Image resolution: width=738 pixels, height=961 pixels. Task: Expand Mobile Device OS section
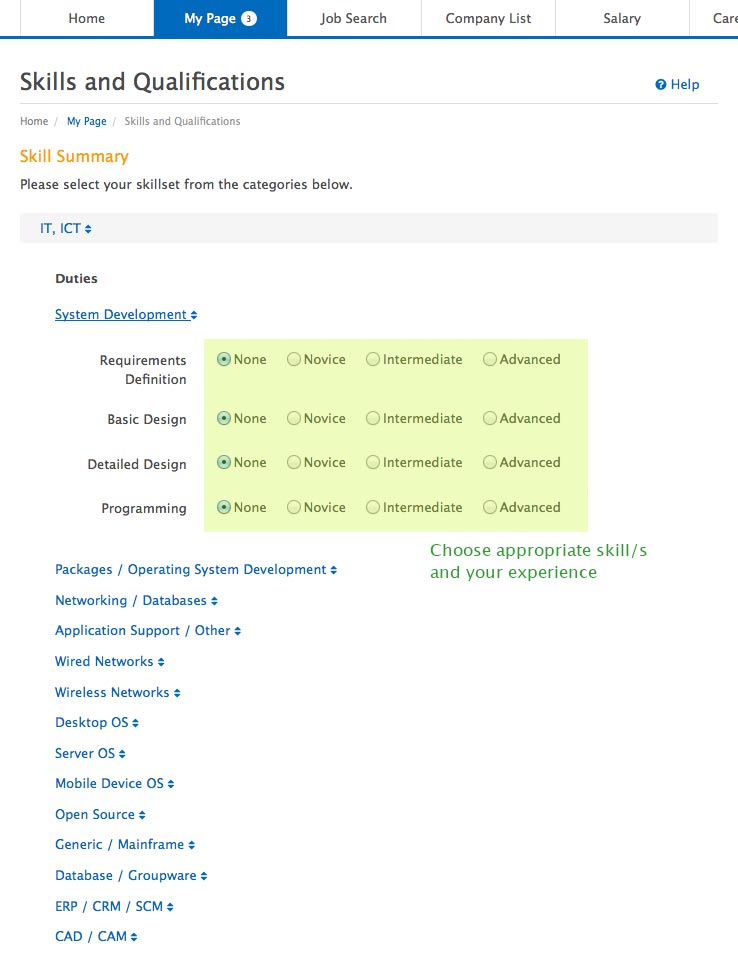coord(115,784)
